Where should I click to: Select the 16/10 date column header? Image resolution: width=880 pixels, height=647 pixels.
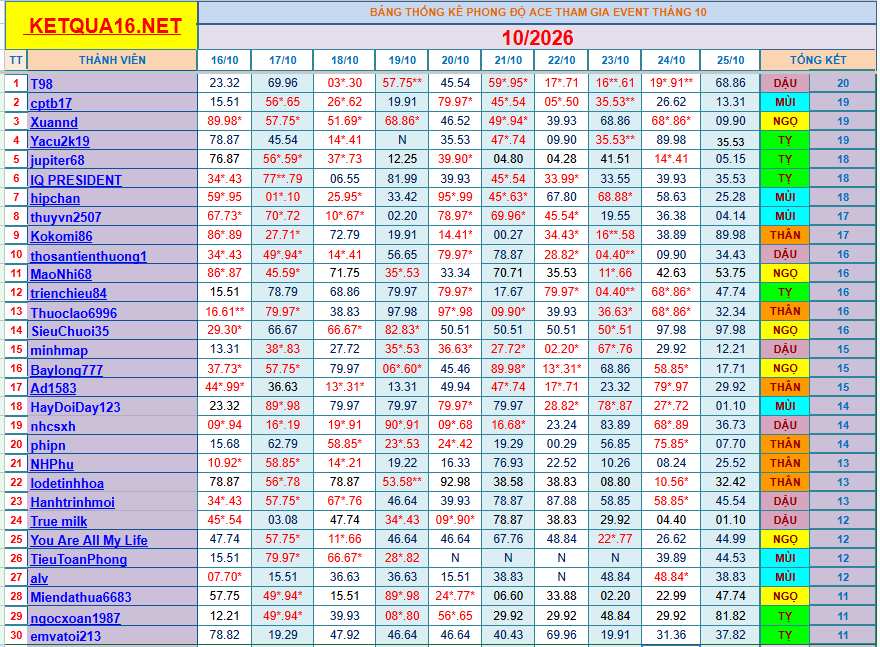[224, 60]
